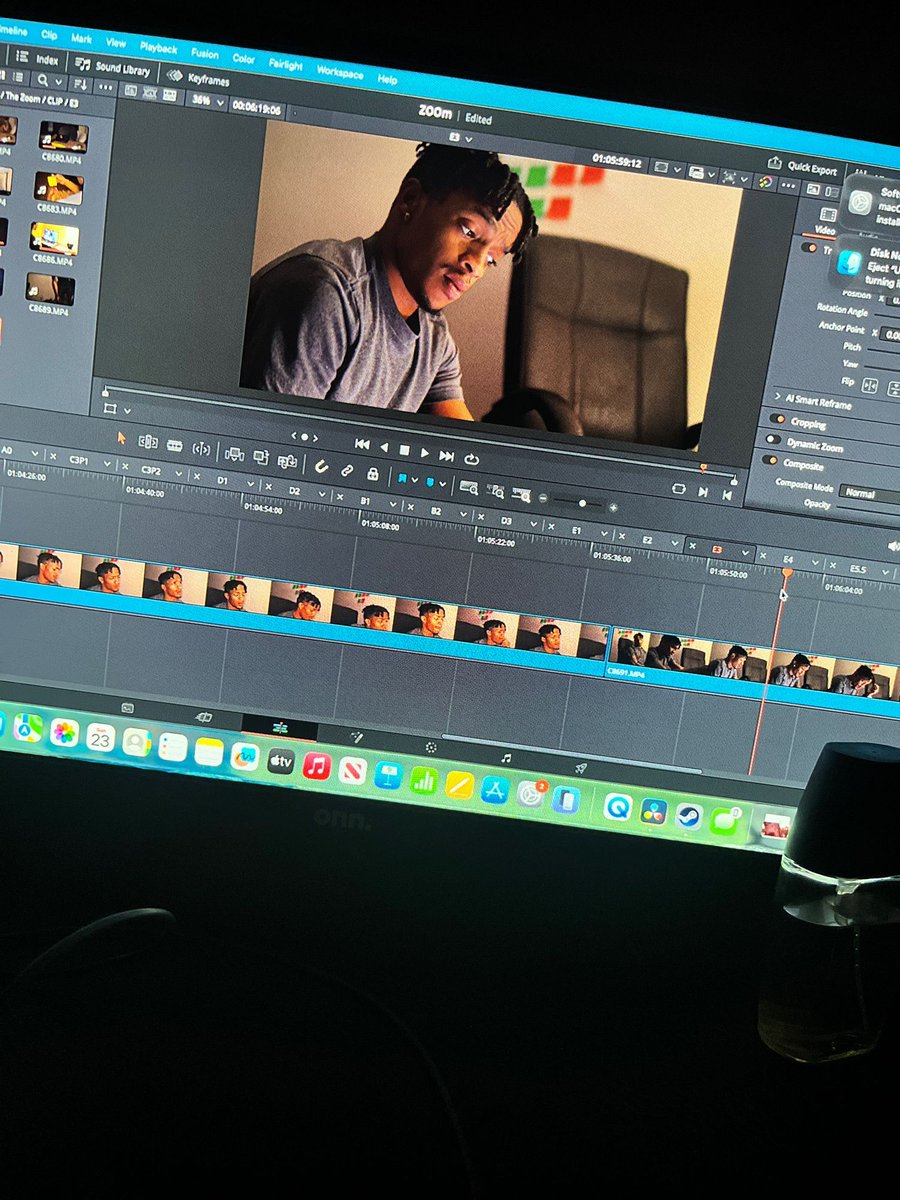Open the media pool search dropdown

[47, 82]
